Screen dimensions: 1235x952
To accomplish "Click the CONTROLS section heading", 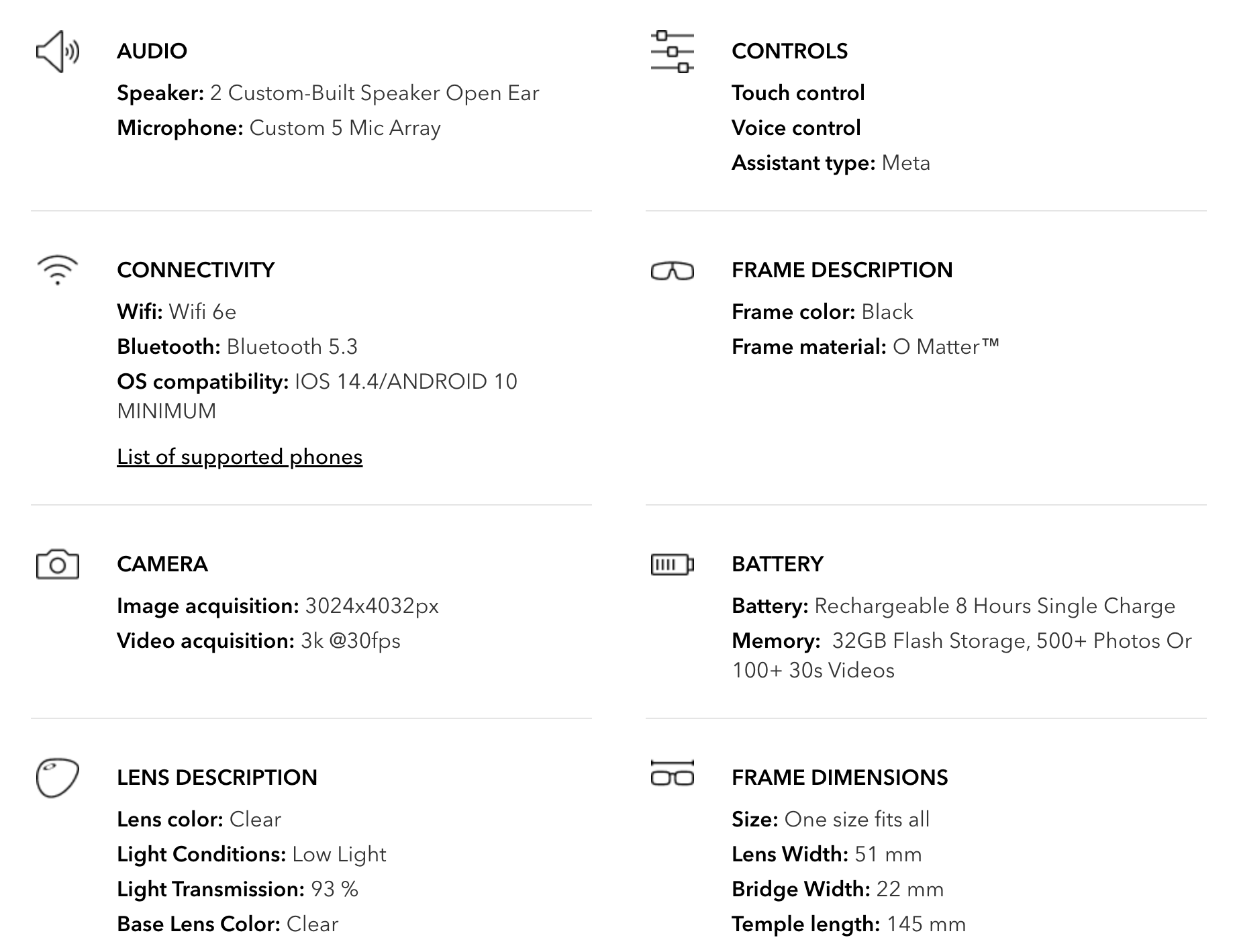I will coord(789,52).
